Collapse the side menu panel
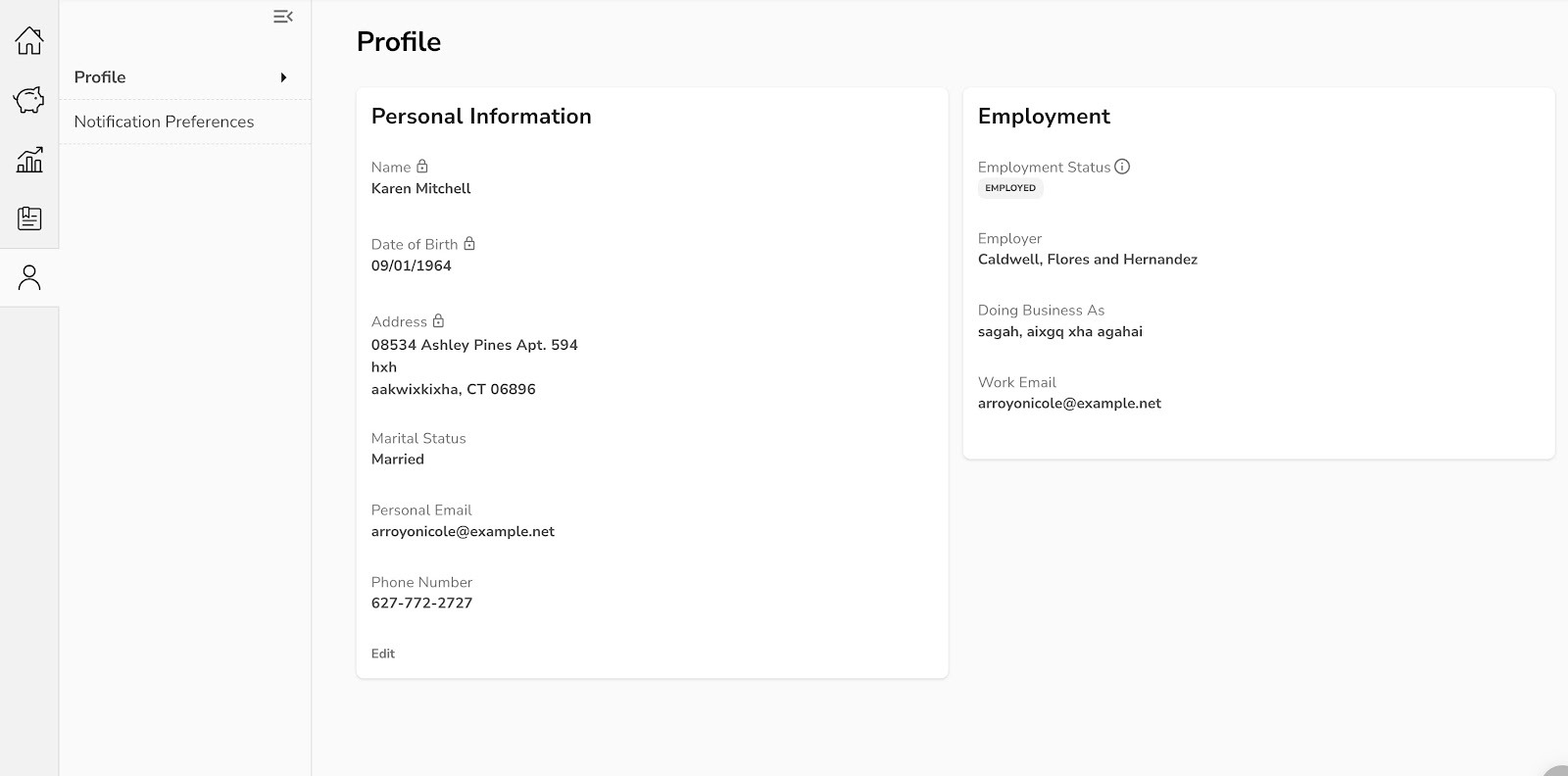The width and height of the screenshot is (1568, 776). (x=282, y=17)
